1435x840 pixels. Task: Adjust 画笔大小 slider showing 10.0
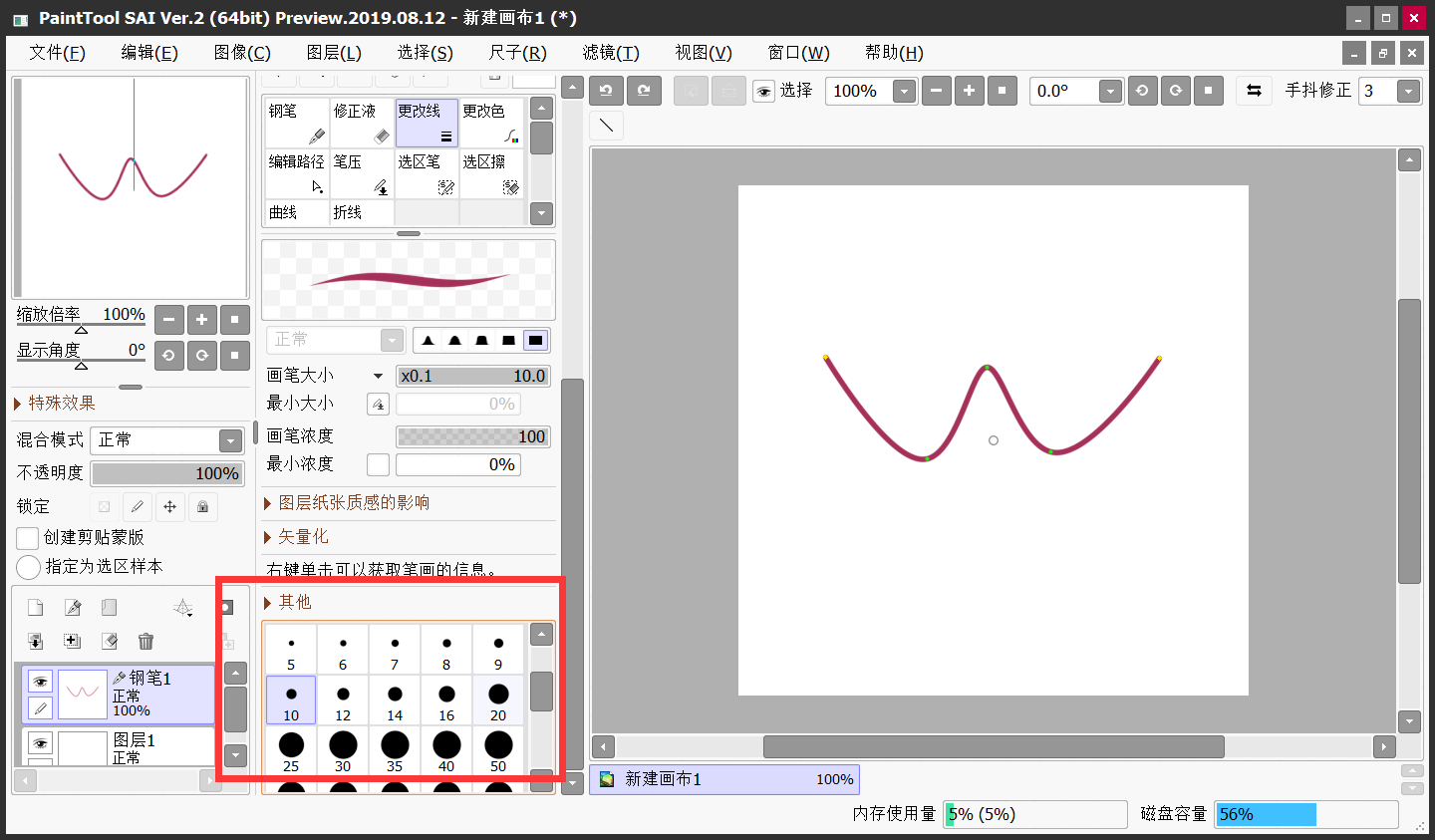coord(473,376)
